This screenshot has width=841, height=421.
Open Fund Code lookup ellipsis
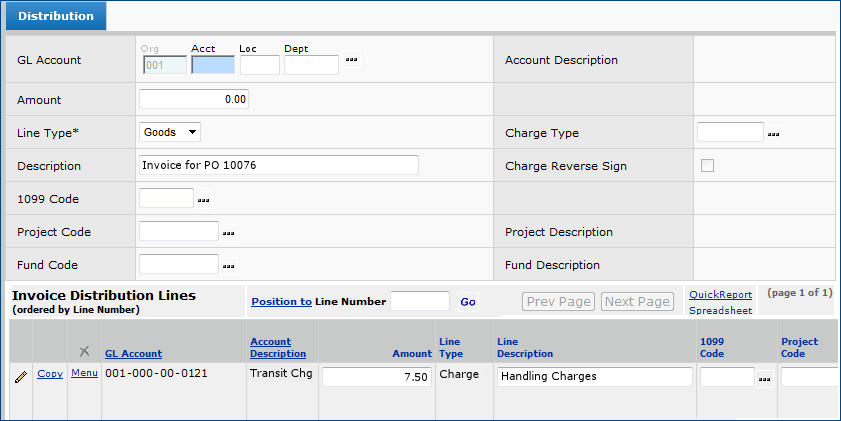click(228, 266)
